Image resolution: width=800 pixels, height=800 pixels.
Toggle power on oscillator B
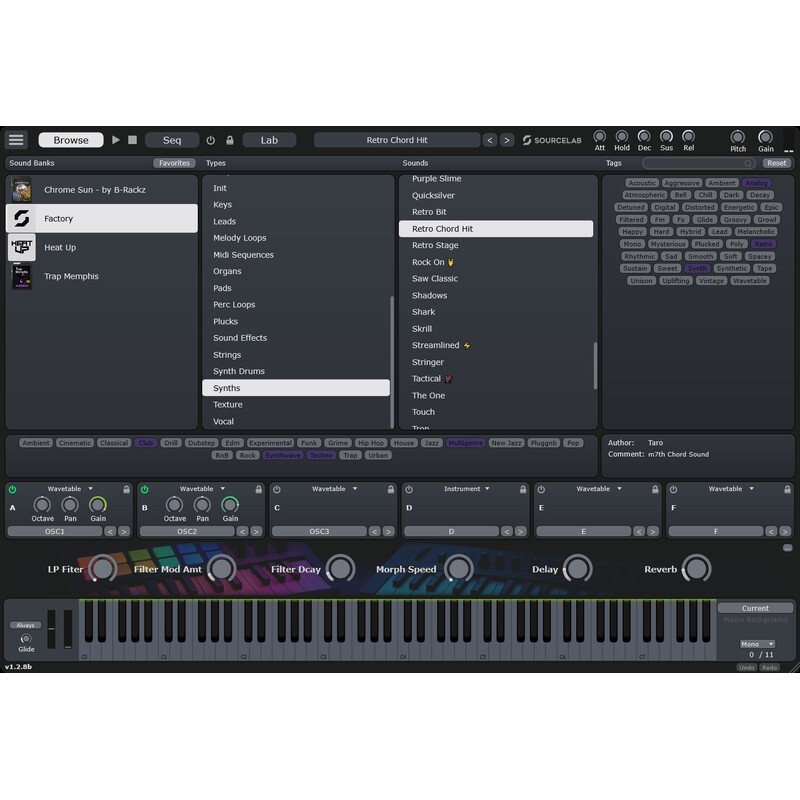[x=145, y=487]
